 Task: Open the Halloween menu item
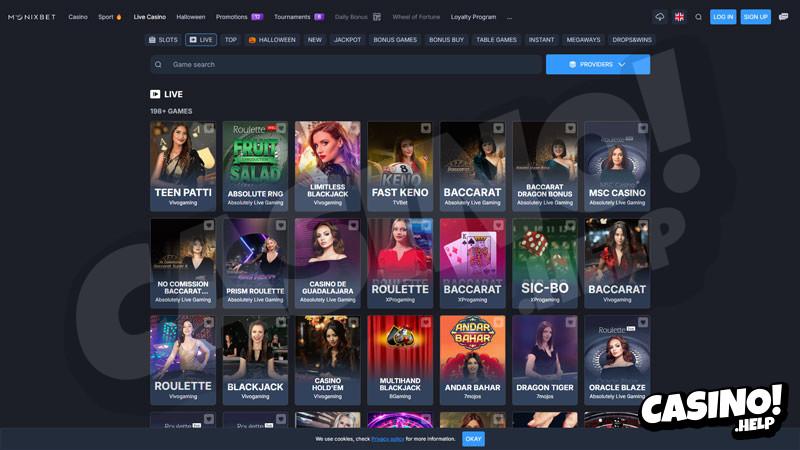click(x=191, y=17)
